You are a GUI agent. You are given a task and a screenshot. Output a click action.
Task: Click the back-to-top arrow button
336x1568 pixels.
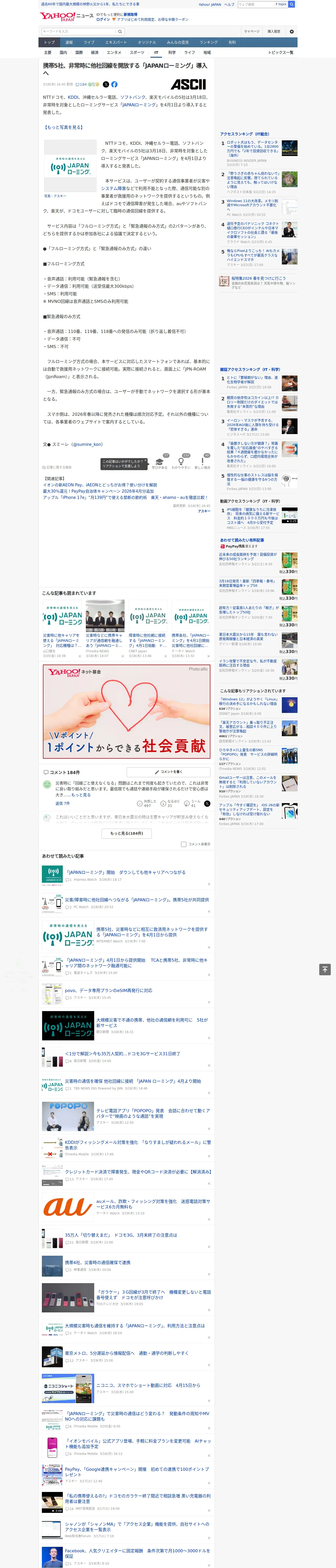[325, 969]
